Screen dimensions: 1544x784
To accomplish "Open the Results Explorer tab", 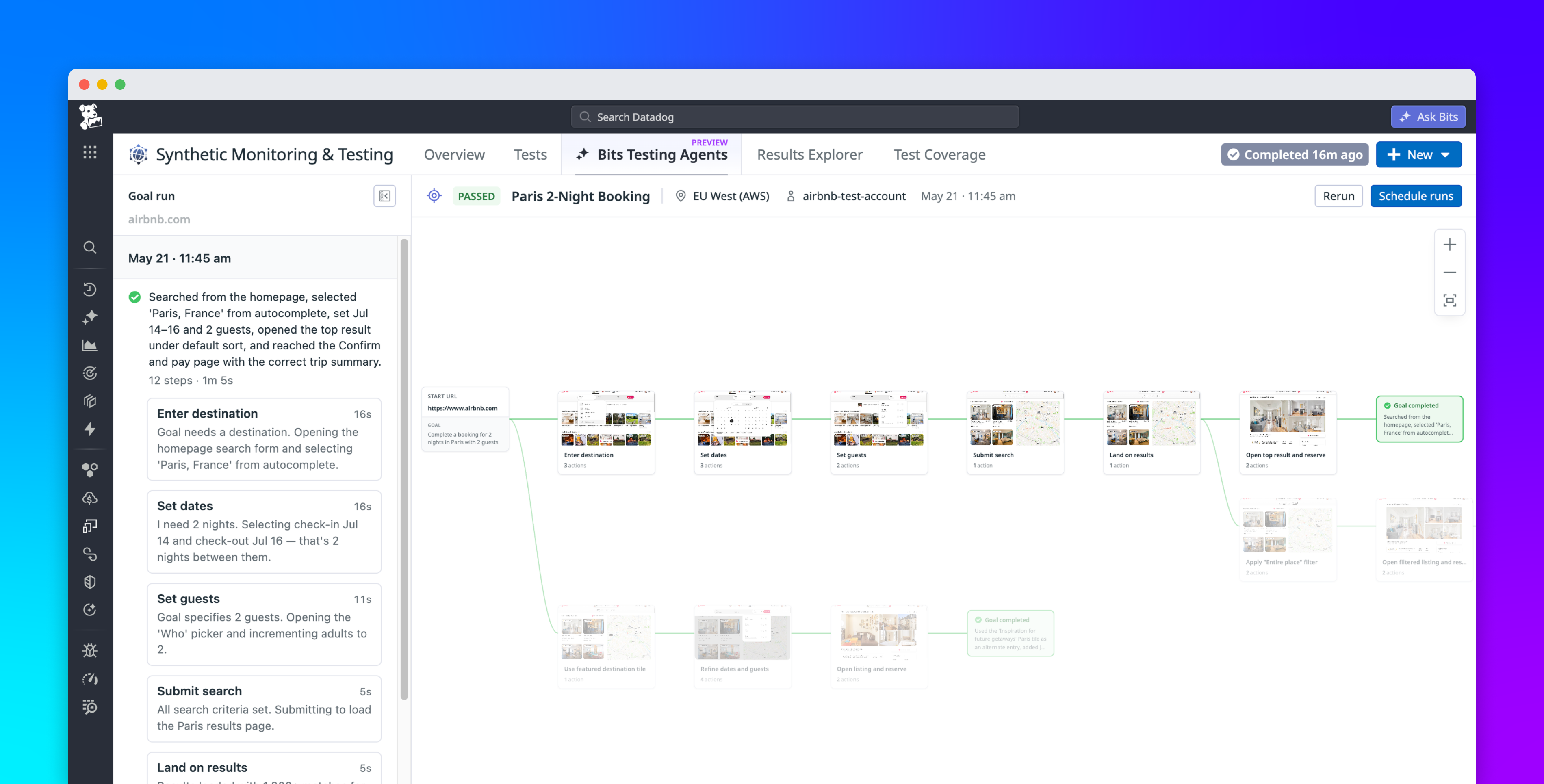I will pos(810,155).
